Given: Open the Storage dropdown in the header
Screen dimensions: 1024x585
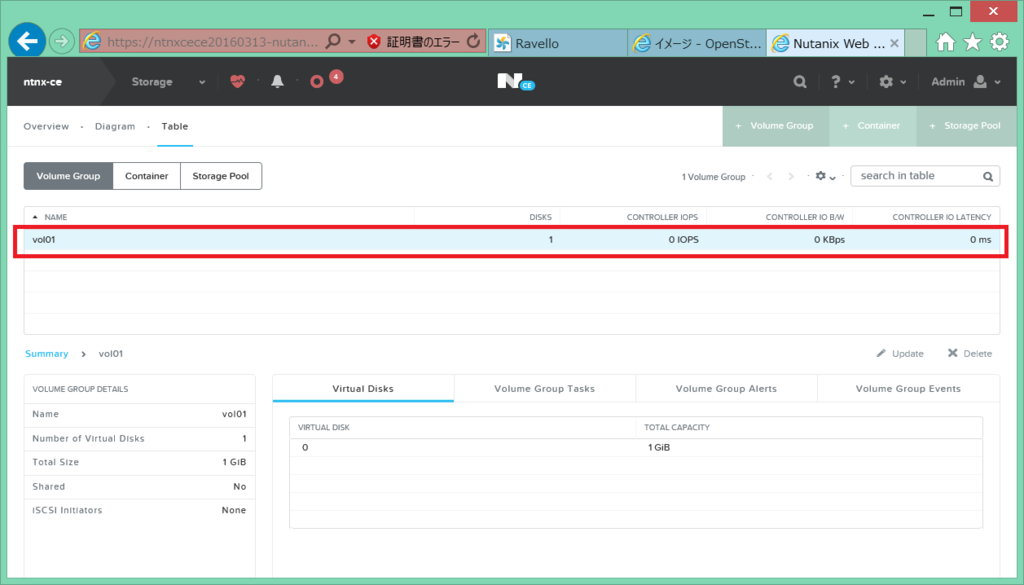Looking at the screenshot, I should [x=172, y=81].
